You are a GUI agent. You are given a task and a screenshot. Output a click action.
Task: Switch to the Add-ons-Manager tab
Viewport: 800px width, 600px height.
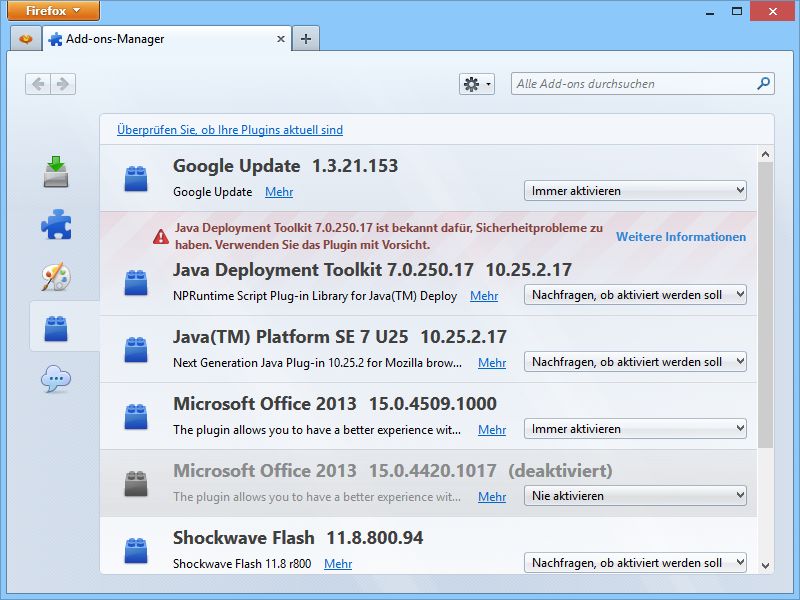click(x=166, y=39)
